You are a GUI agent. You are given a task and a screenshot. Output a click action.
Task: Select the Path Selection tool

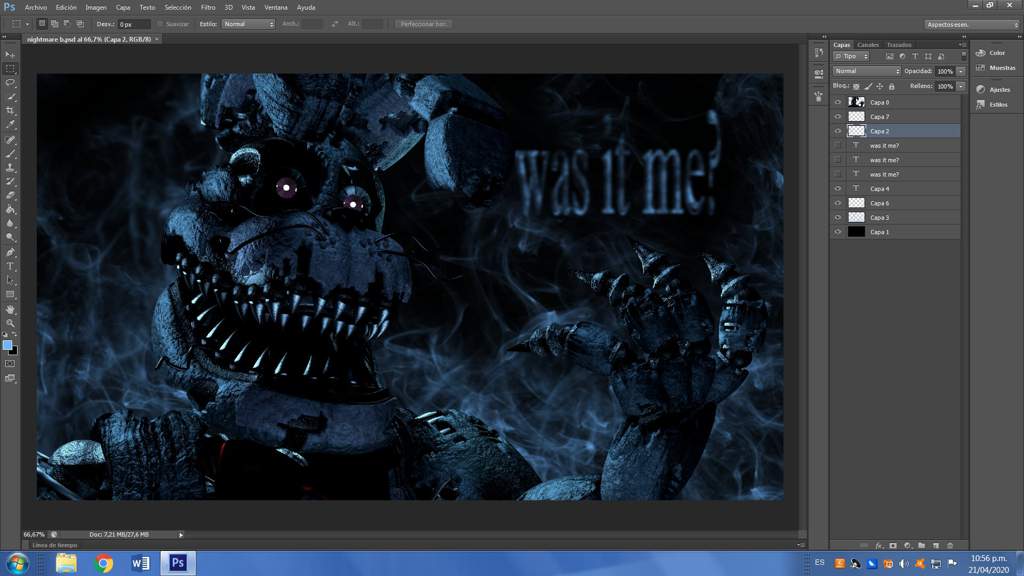10,280
